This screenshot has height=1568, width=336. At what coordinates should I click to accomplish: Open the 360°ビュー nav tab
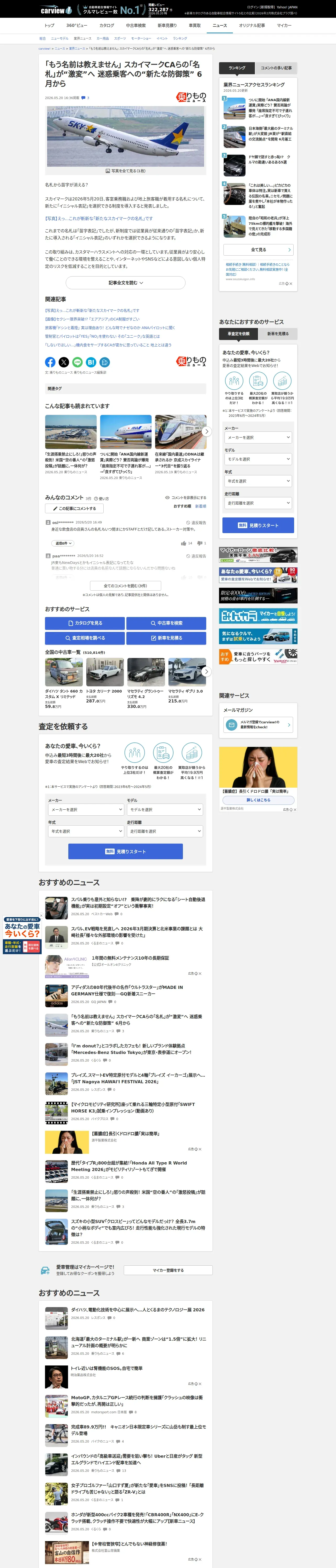pos(77,26)
